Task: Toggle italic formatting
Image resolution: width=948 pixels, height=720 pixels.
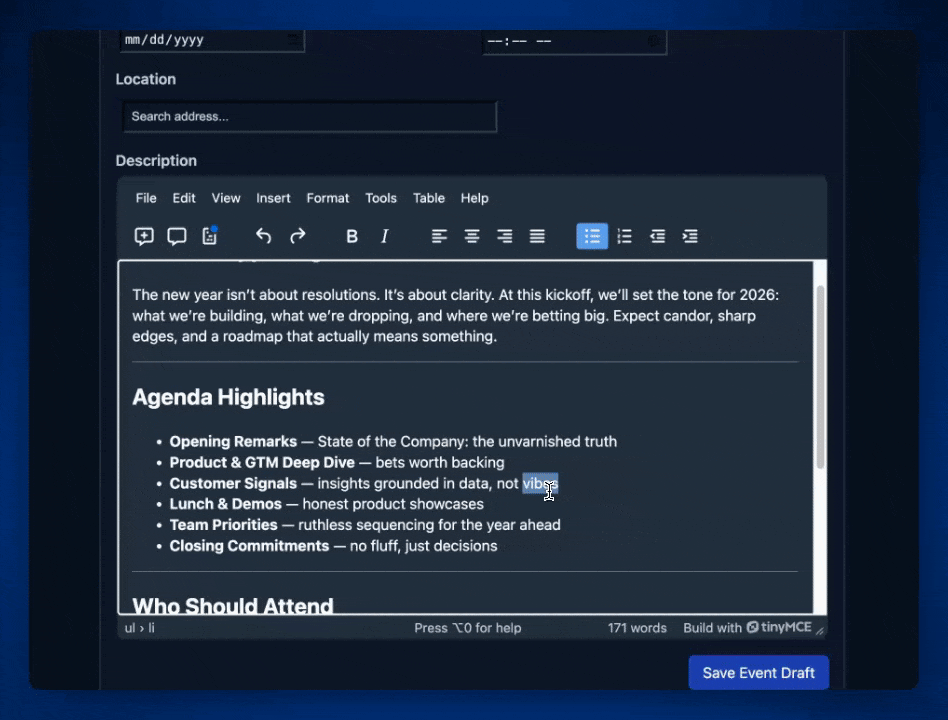Action: point(385,236)
